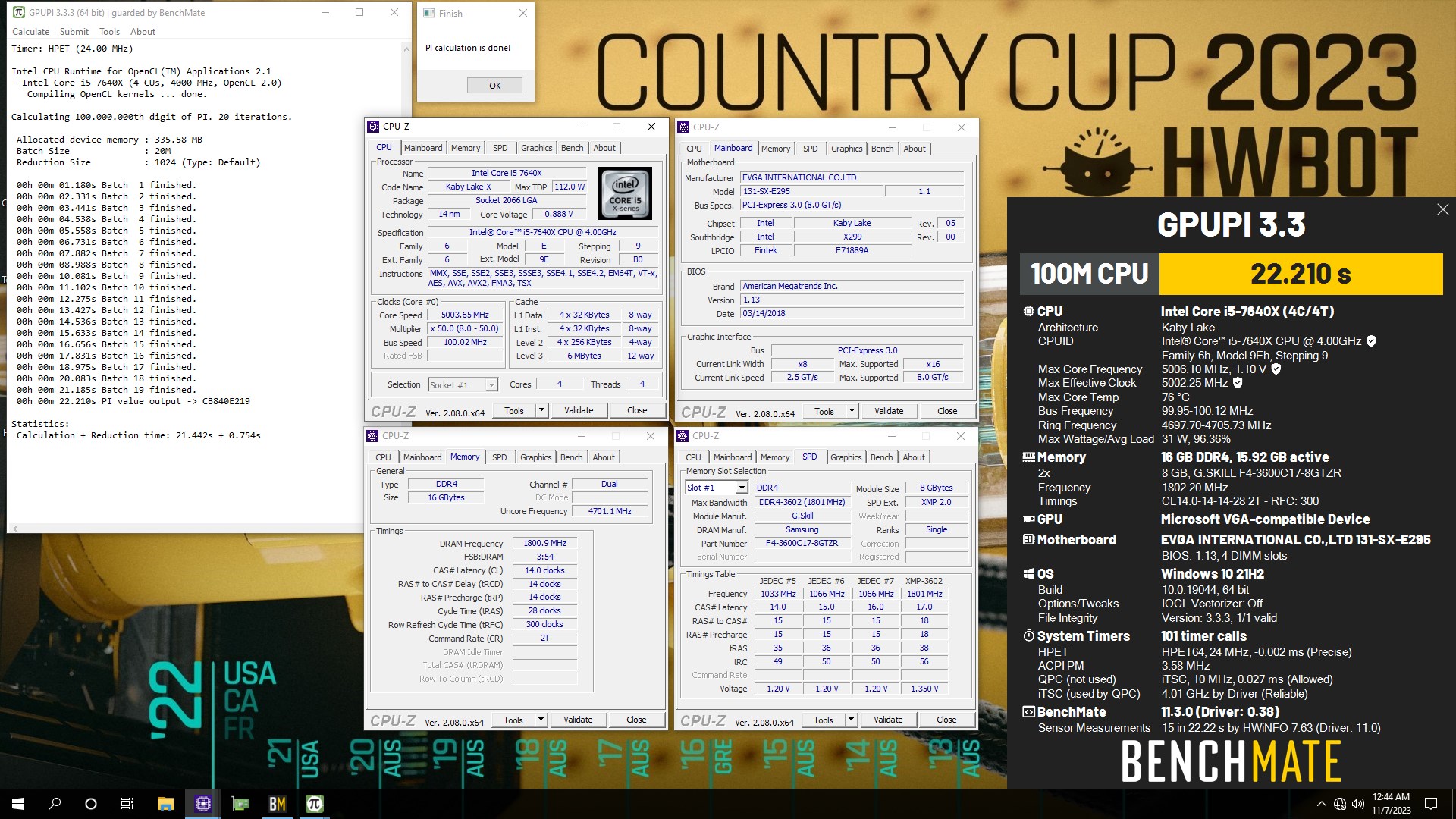Close the BenchMate result panel

pyautogui.click(x=1442, y=209)
